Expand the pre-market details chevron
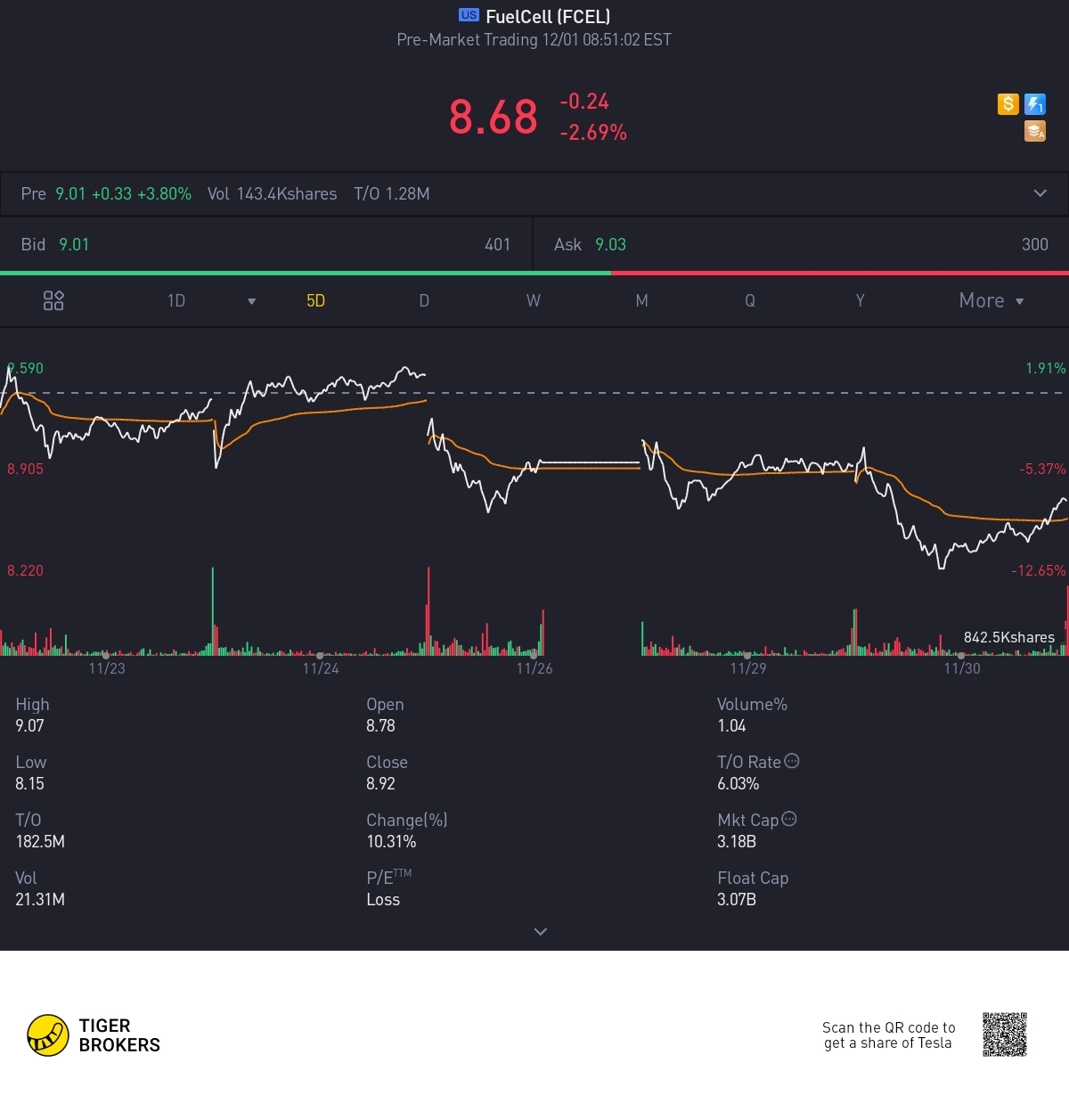1069x1120 pixels. pyautogui.click(x=1040, y=193)
